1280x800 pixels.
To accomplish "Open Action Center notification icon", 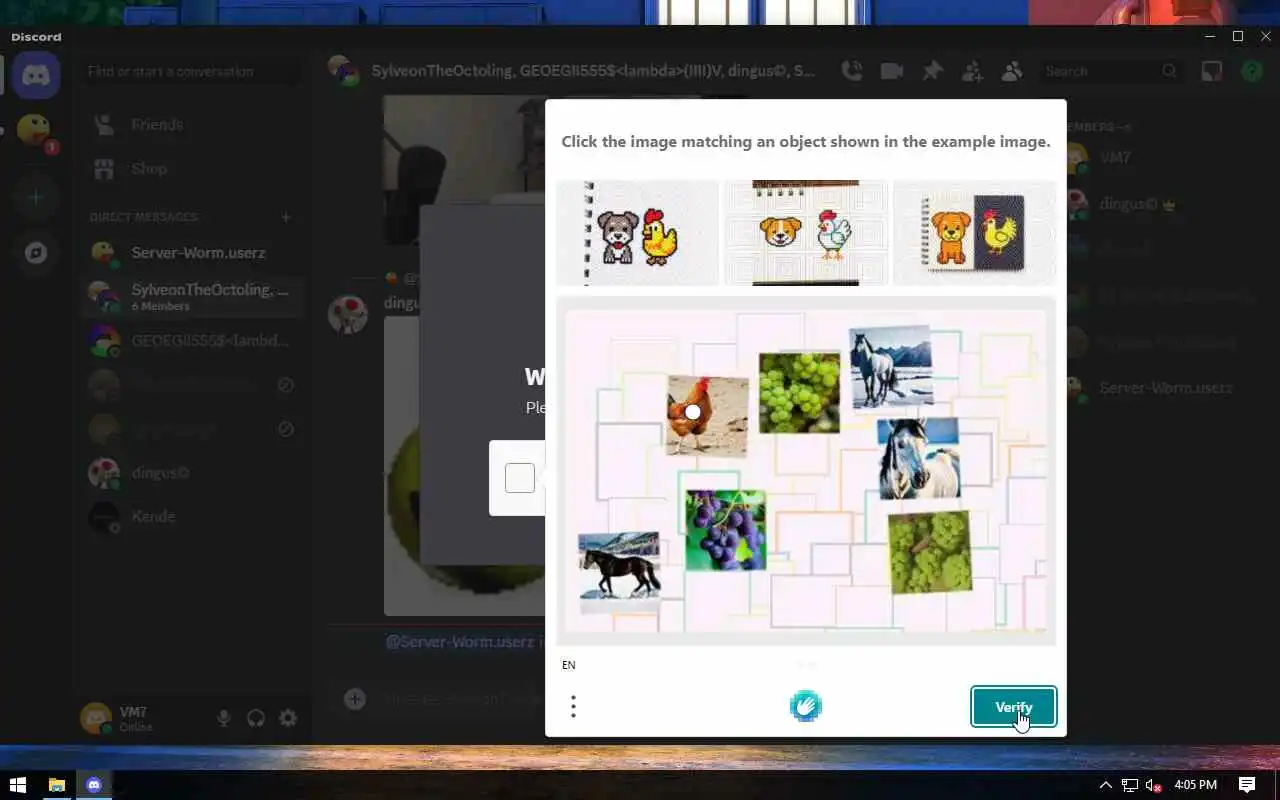I will (1247, 785).
